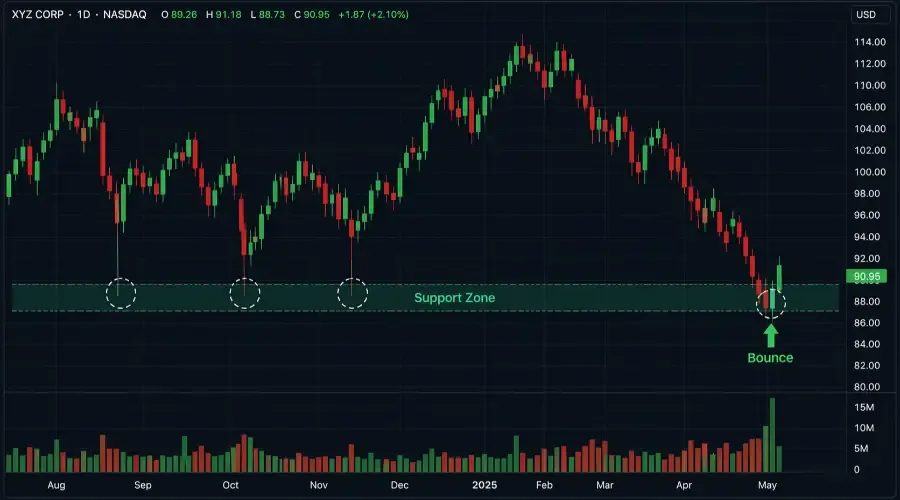Click the Bounce label

point(770,358)
